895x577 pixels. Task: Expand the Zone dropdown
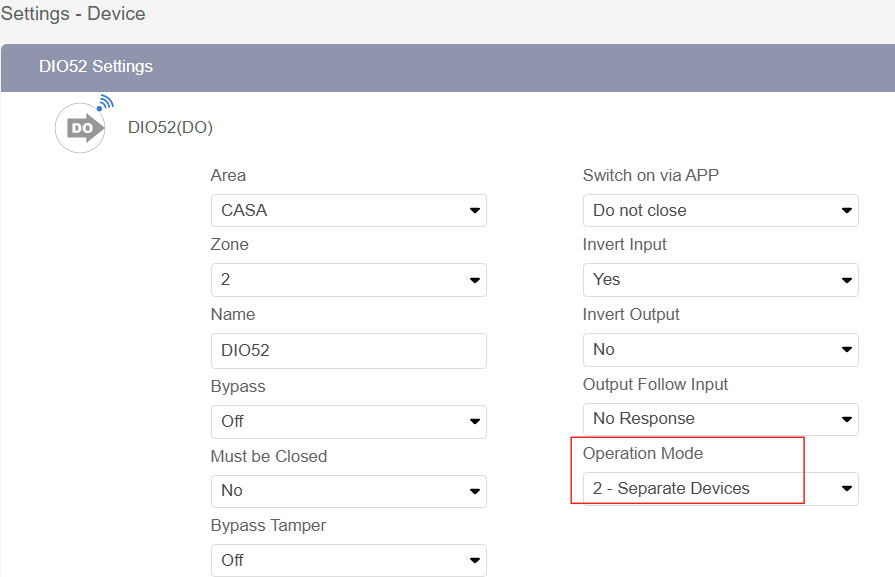348,280
